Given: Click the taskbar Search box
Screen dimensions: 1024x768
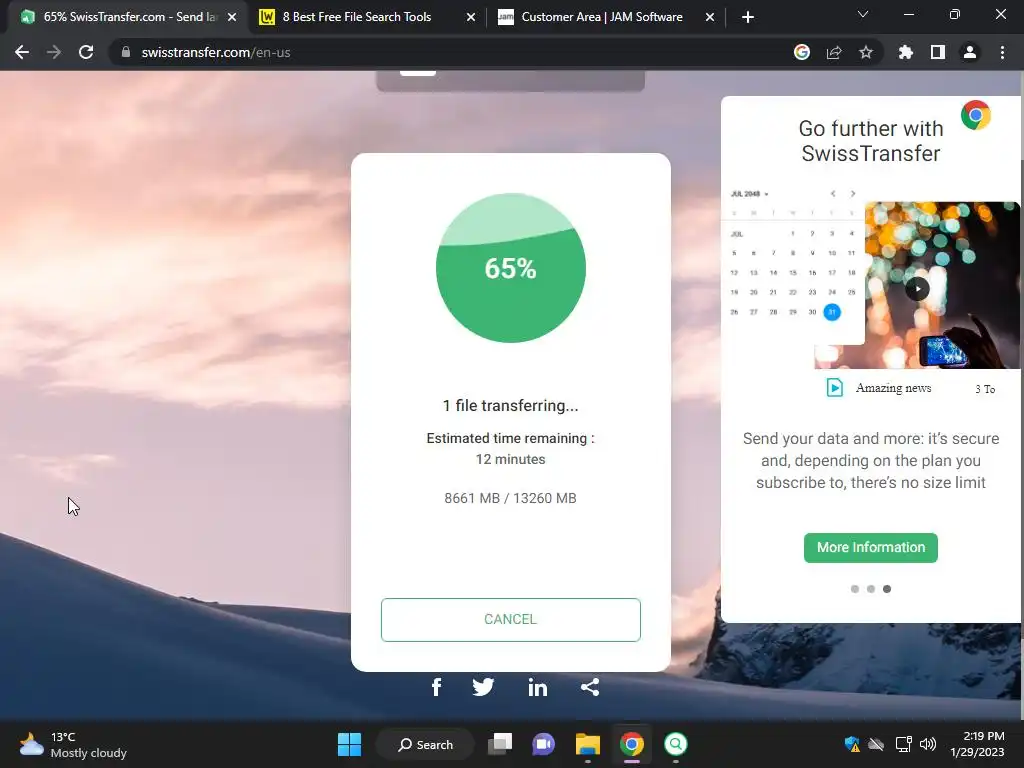Looking at the screenshot, I should 425,744.
